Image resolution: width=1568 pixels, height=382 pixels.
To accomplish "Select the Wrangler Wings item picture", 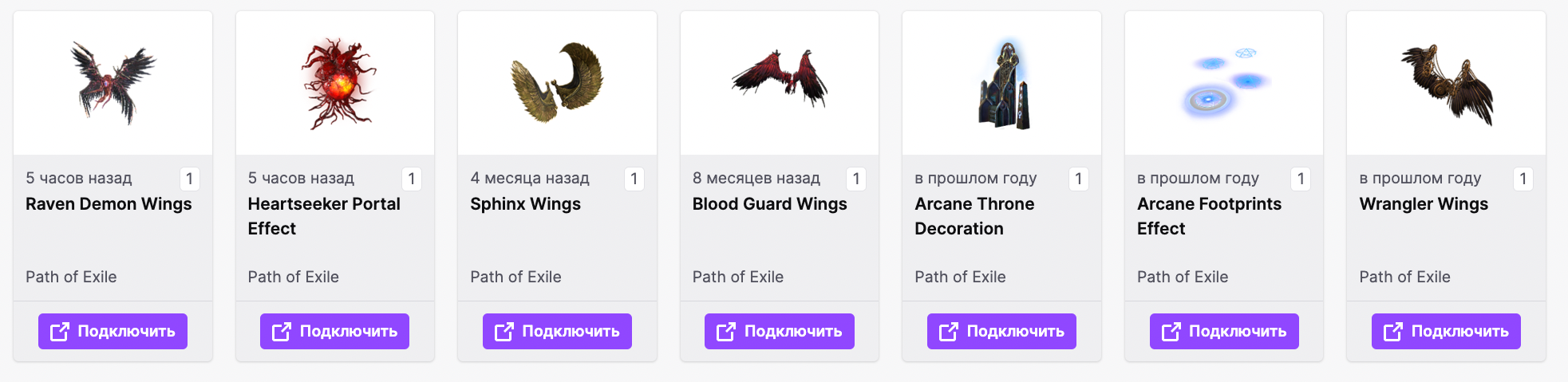I will (x=1447, y=84).
